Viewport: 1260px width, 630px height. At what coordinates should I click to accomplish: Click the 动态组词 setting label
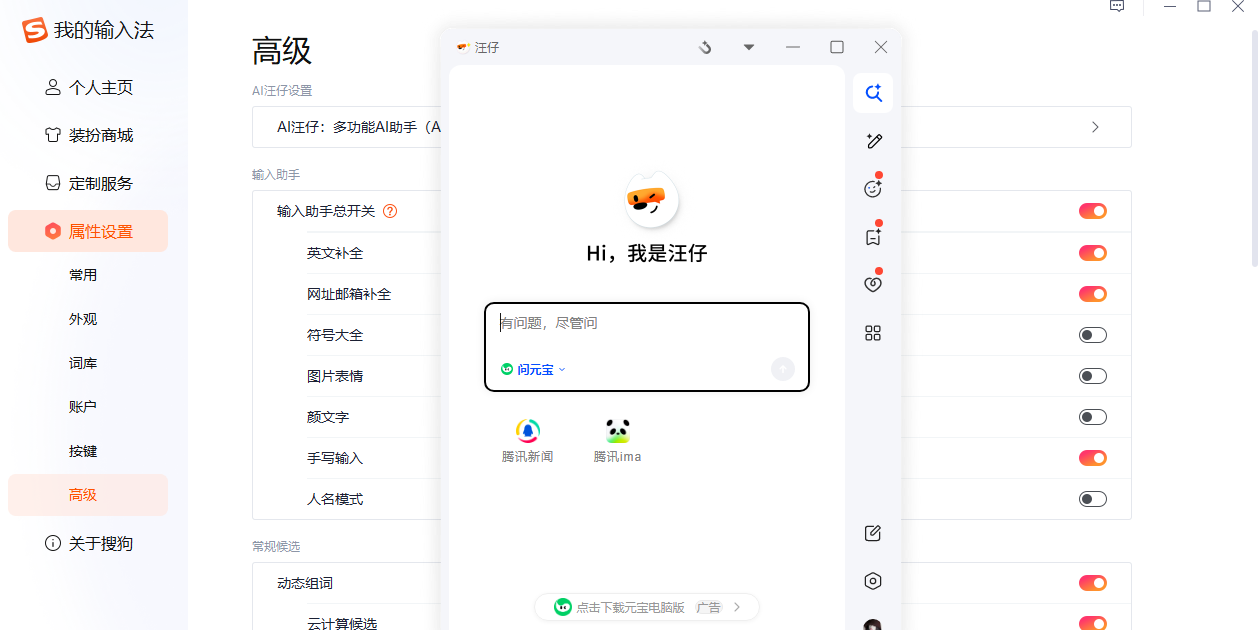[305, 583]
